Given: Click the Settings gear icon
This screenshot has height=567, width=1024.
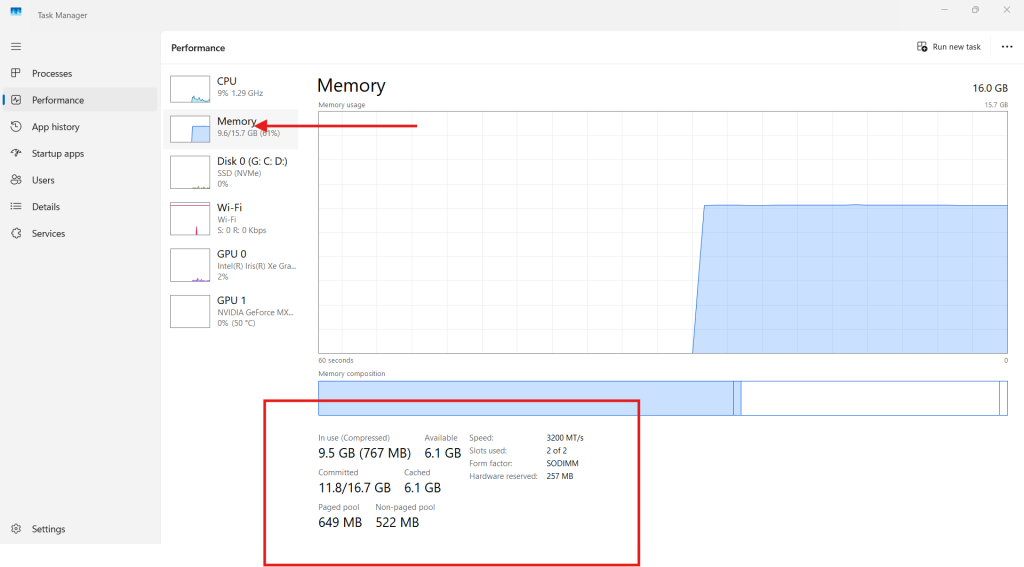Looking at the screenshot, I should pos(16,528).
